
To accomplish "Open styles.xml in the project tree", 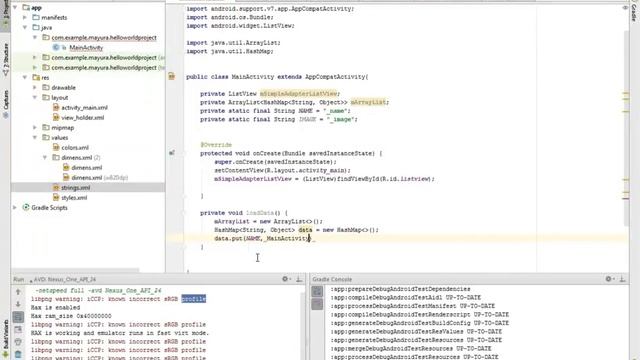I will click(74, 198).
